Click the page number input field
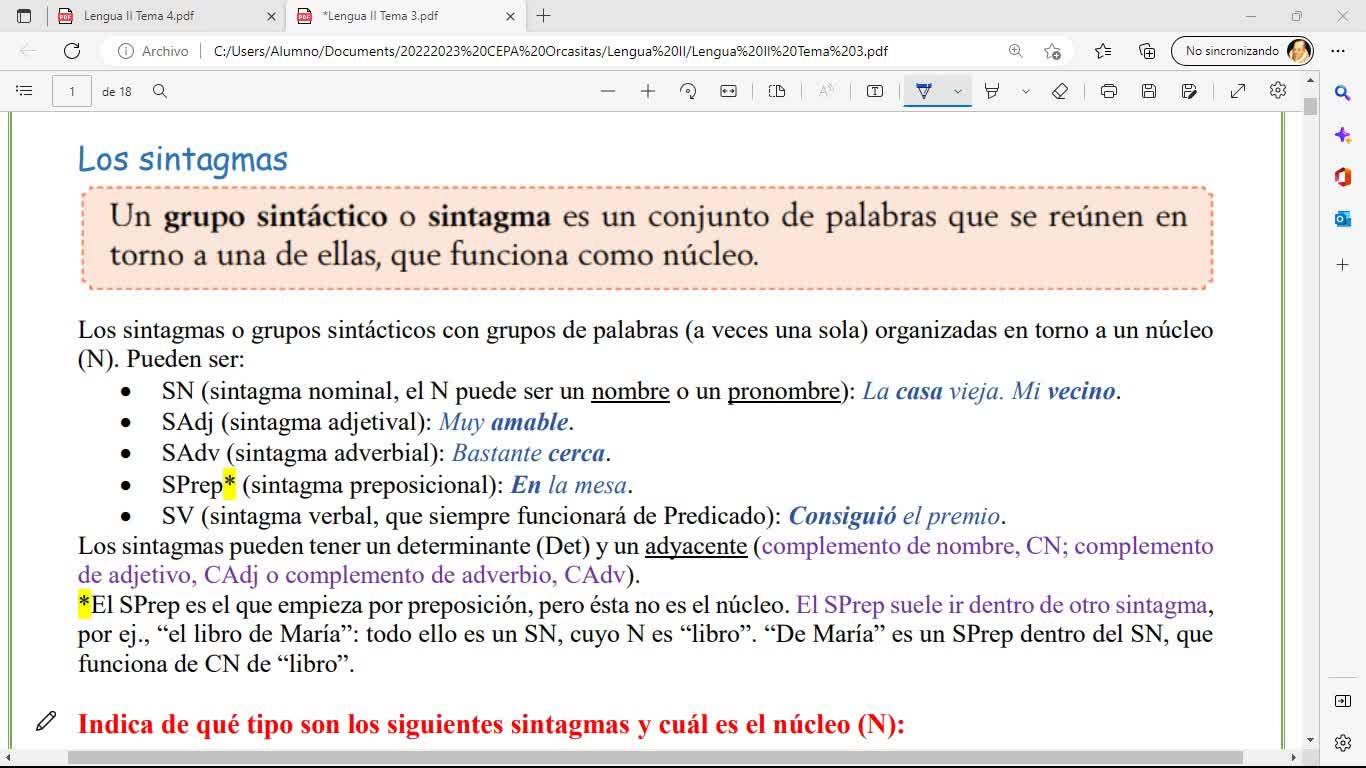 tap(72, 91)
